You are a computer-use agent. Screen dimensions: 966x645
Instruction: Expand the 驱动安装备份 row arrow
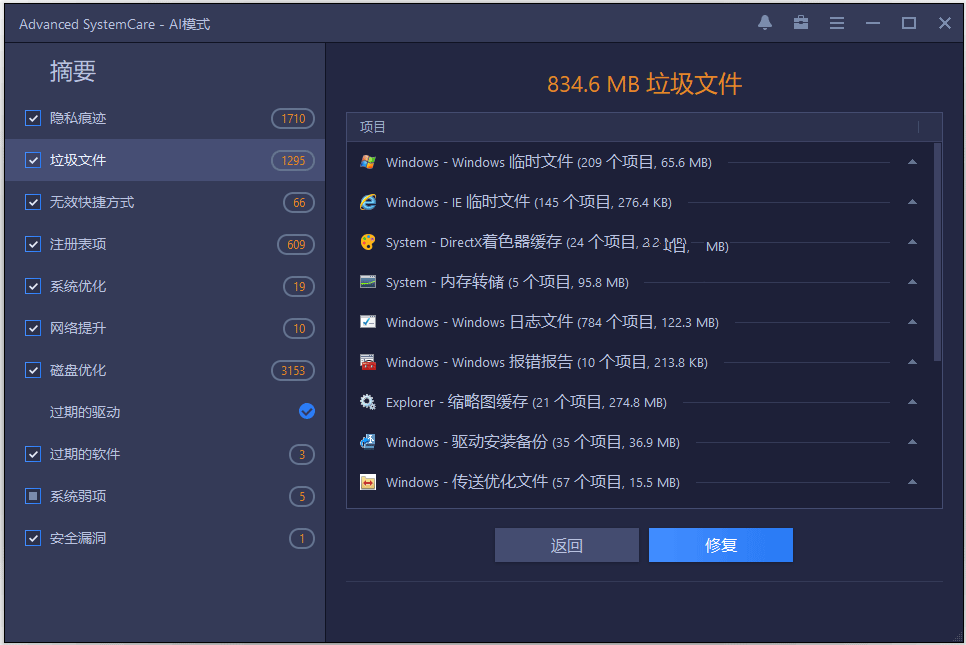coord(912,442)
